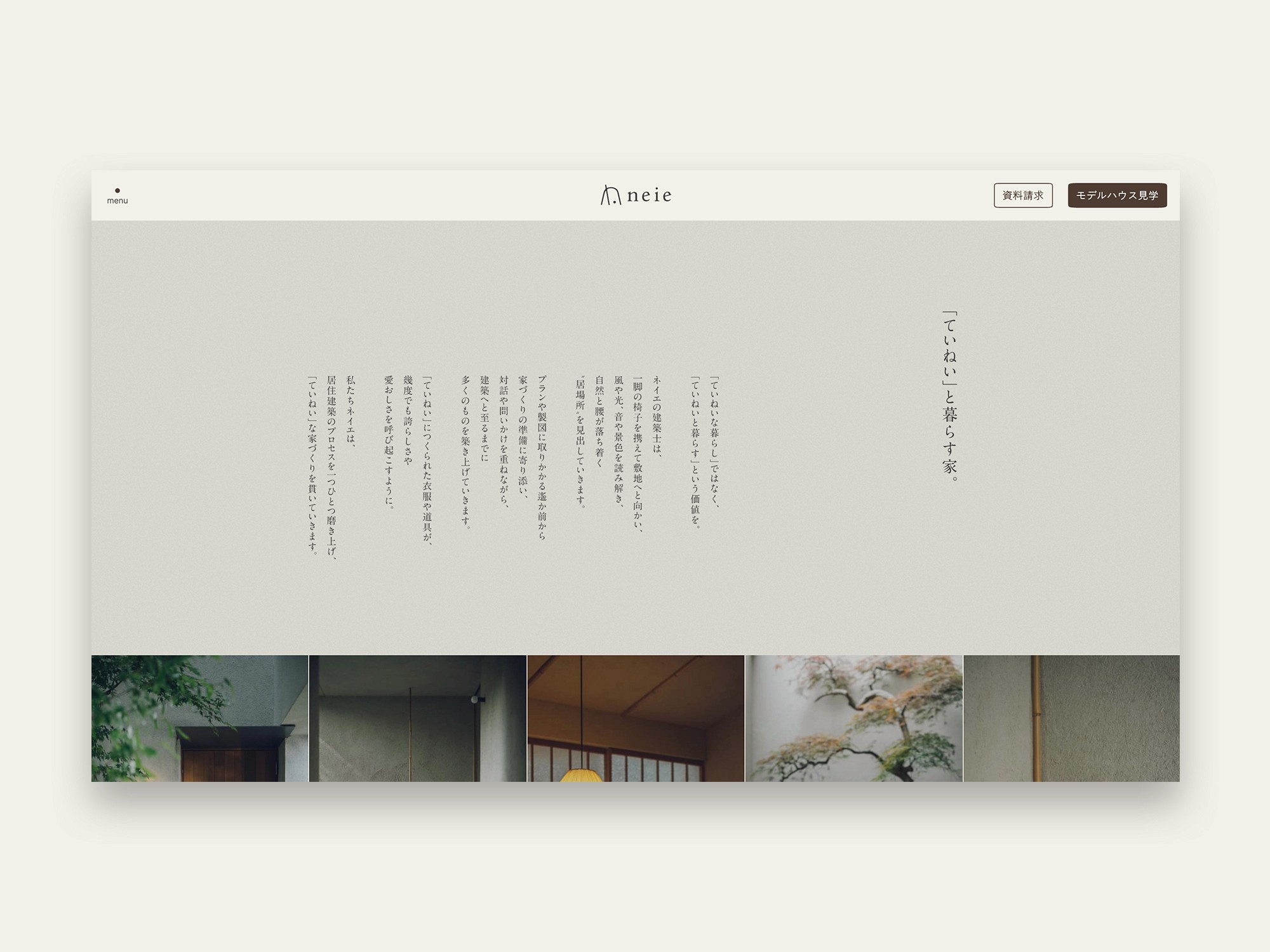Open the yellow pendant lamp photo
The image size is (1270, 952).
pyautogui.click(x=635, y=718)
